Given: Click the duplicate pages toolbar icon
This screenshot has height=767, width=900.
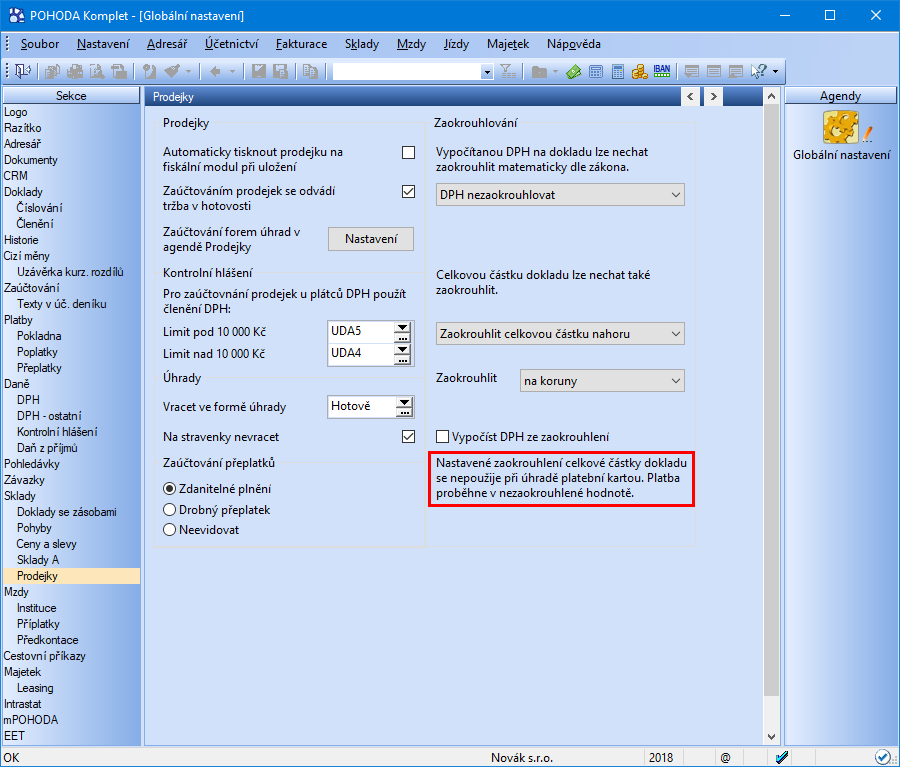Looking at the screenshot, I should pyautogui.click(x=311, y=71).
